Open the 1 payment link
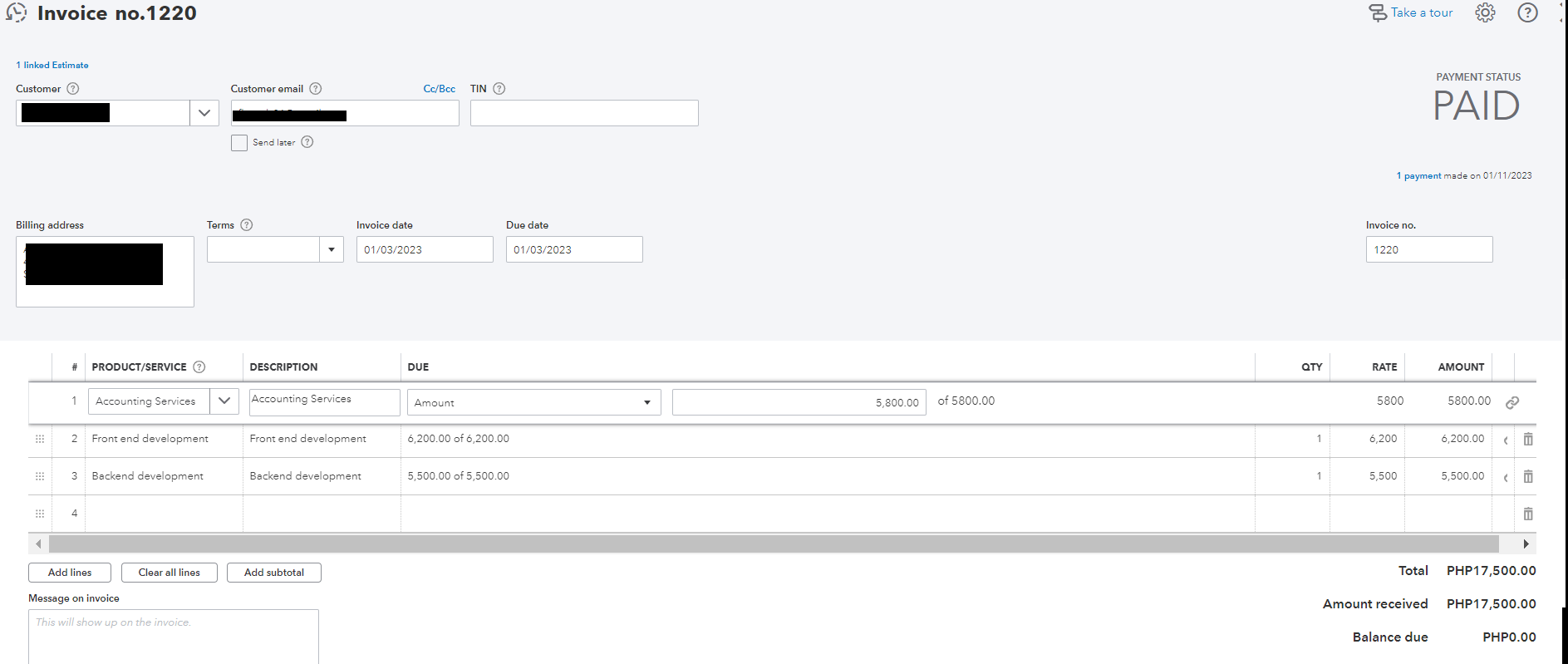 pyautogui.click(x=1419, y=176)
